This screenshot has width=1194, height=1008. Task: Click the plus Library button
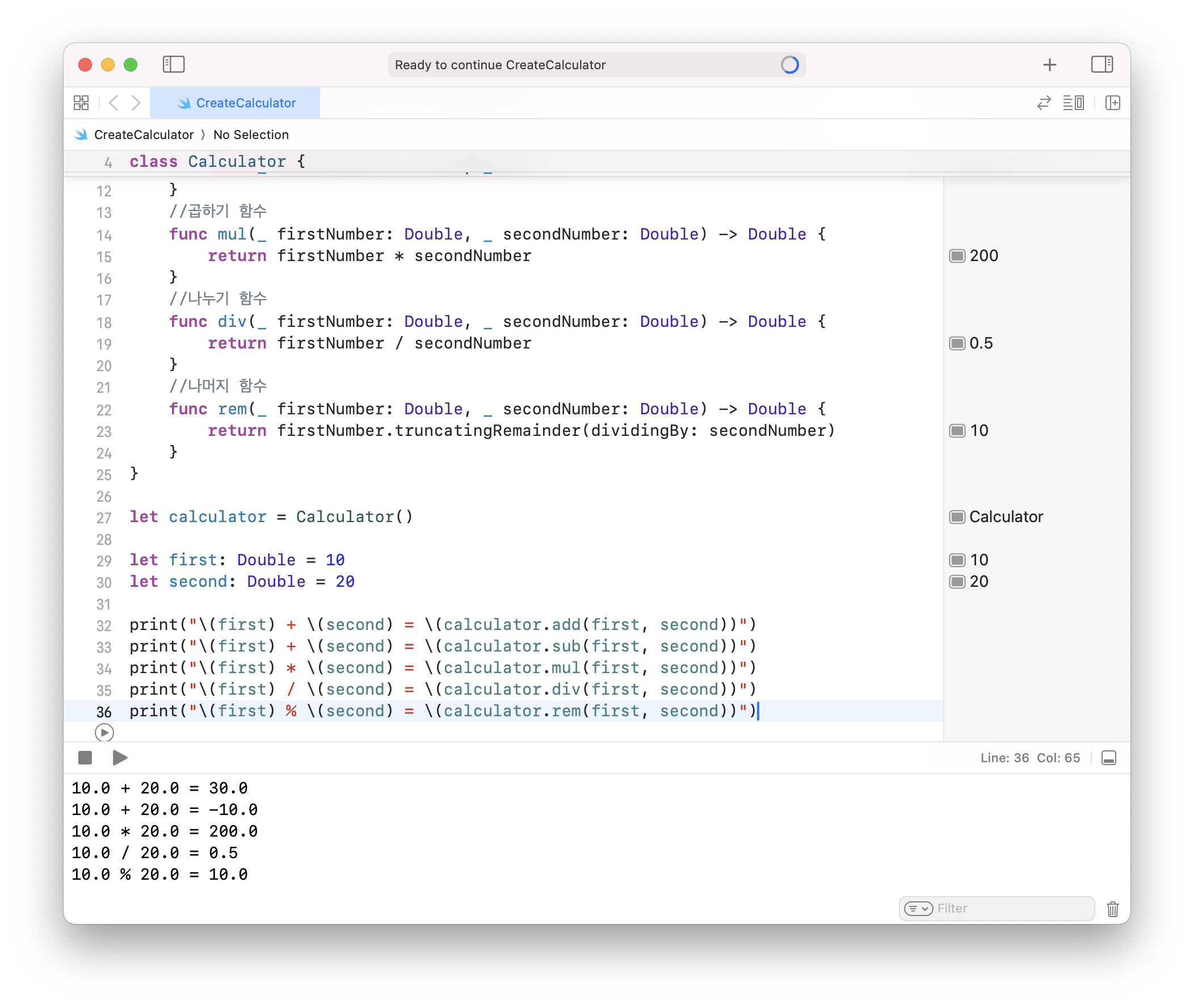click(x=1049, y=65)
